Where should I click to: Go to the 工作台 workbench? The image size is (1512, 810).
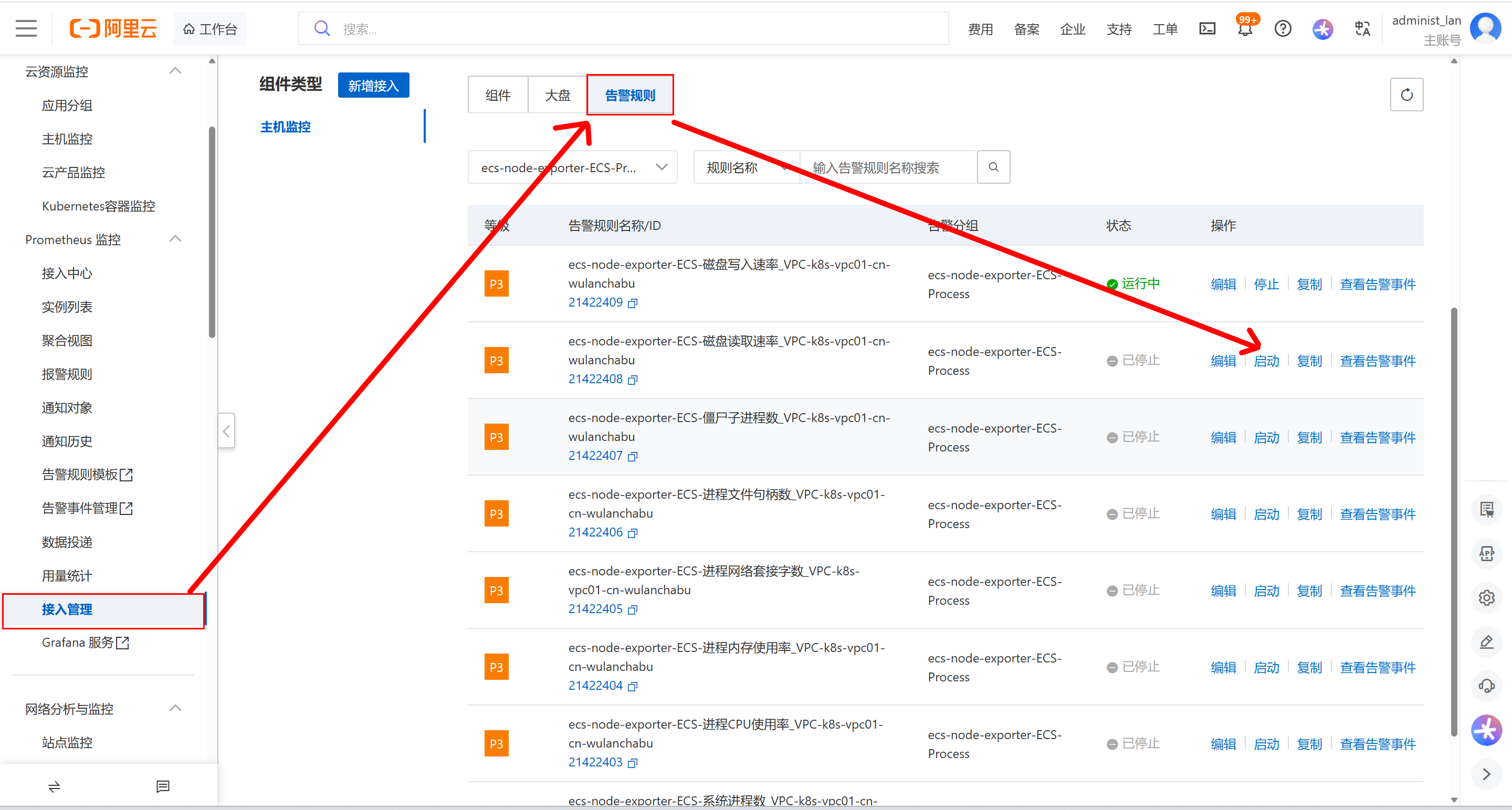click(210, 29)
